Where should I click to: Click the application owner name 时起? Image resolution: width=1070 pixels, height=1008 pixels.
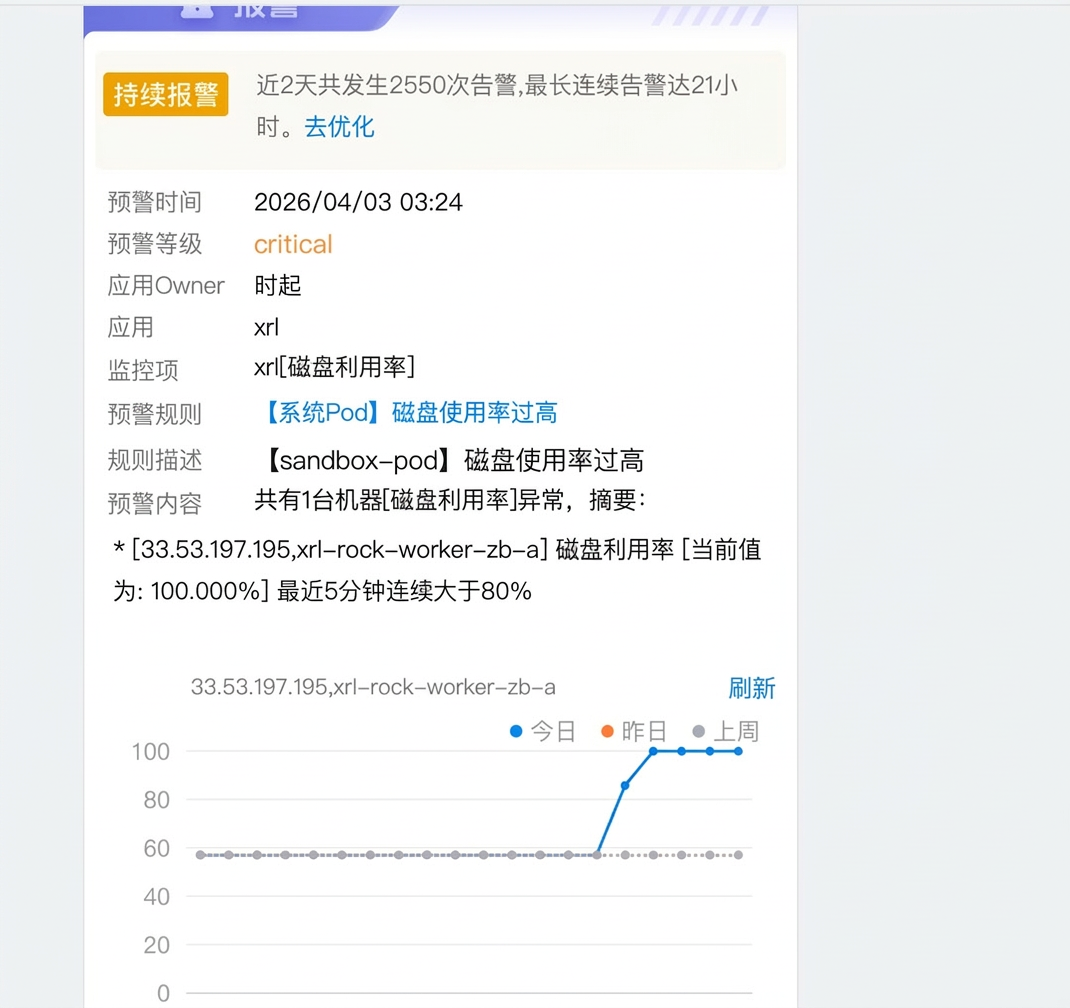278,286
